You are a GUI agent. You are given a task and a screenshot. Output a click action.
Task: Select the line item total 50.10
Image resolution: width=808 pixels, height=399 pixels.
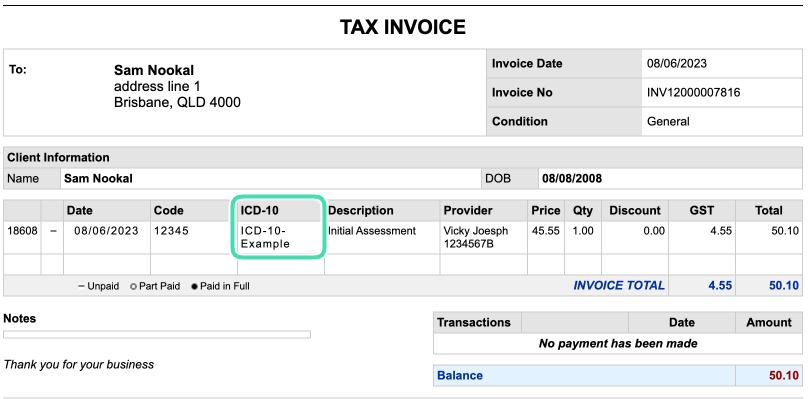[x=785, y=231]
